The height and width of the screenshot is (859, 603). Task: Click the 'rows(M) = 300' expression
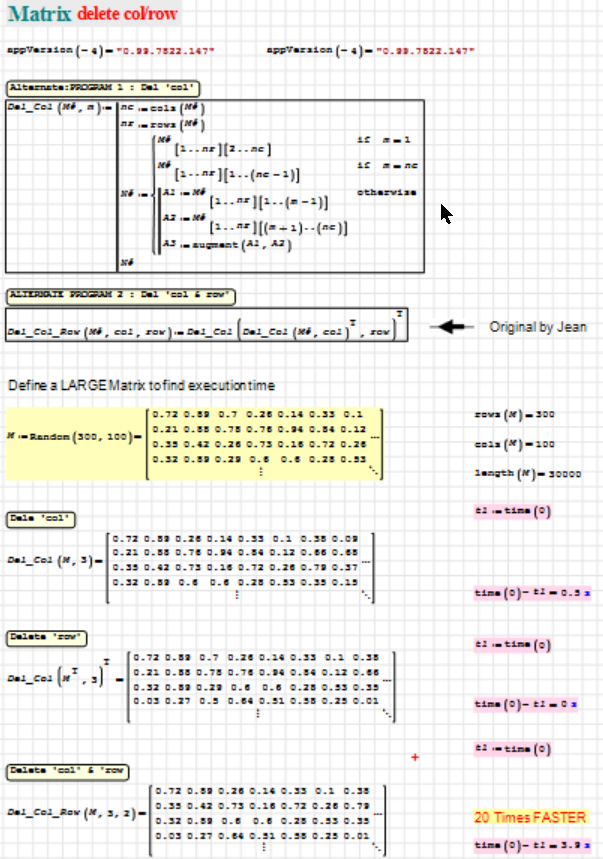tap(521, 414)
